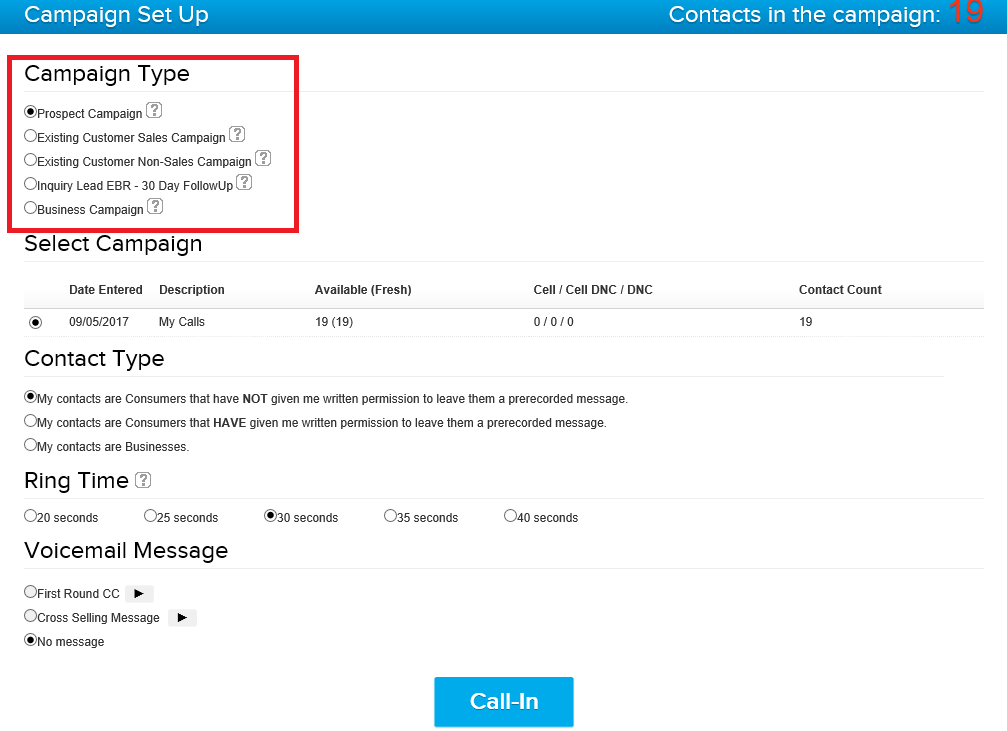Open help for Prospect Campaign
1007x731 pixels.
(x=156, y=110)
